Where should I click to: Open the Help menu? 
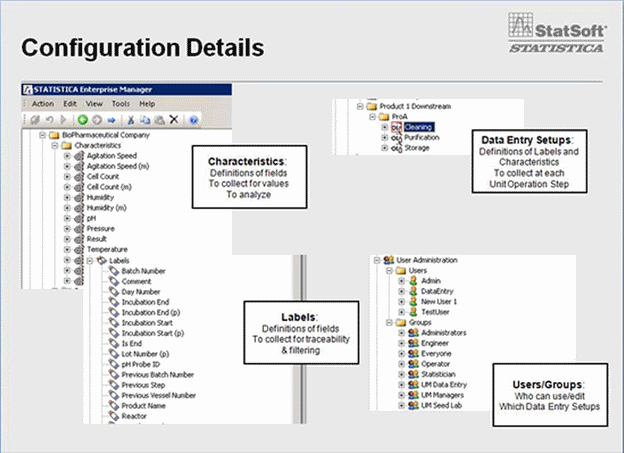pyautogui.click(x=147, y=104)
